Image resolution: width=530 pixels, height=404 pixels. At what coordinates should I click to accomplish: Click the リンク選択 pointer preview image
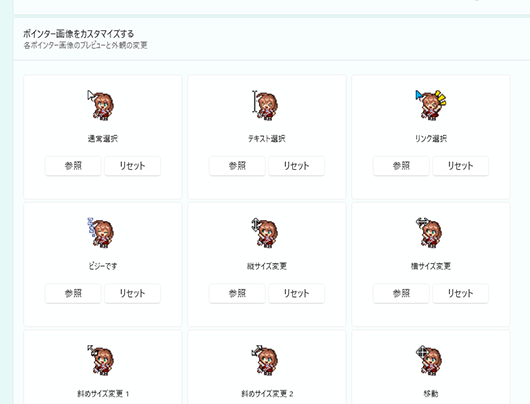pyautogui.click(x=431, y=105)
